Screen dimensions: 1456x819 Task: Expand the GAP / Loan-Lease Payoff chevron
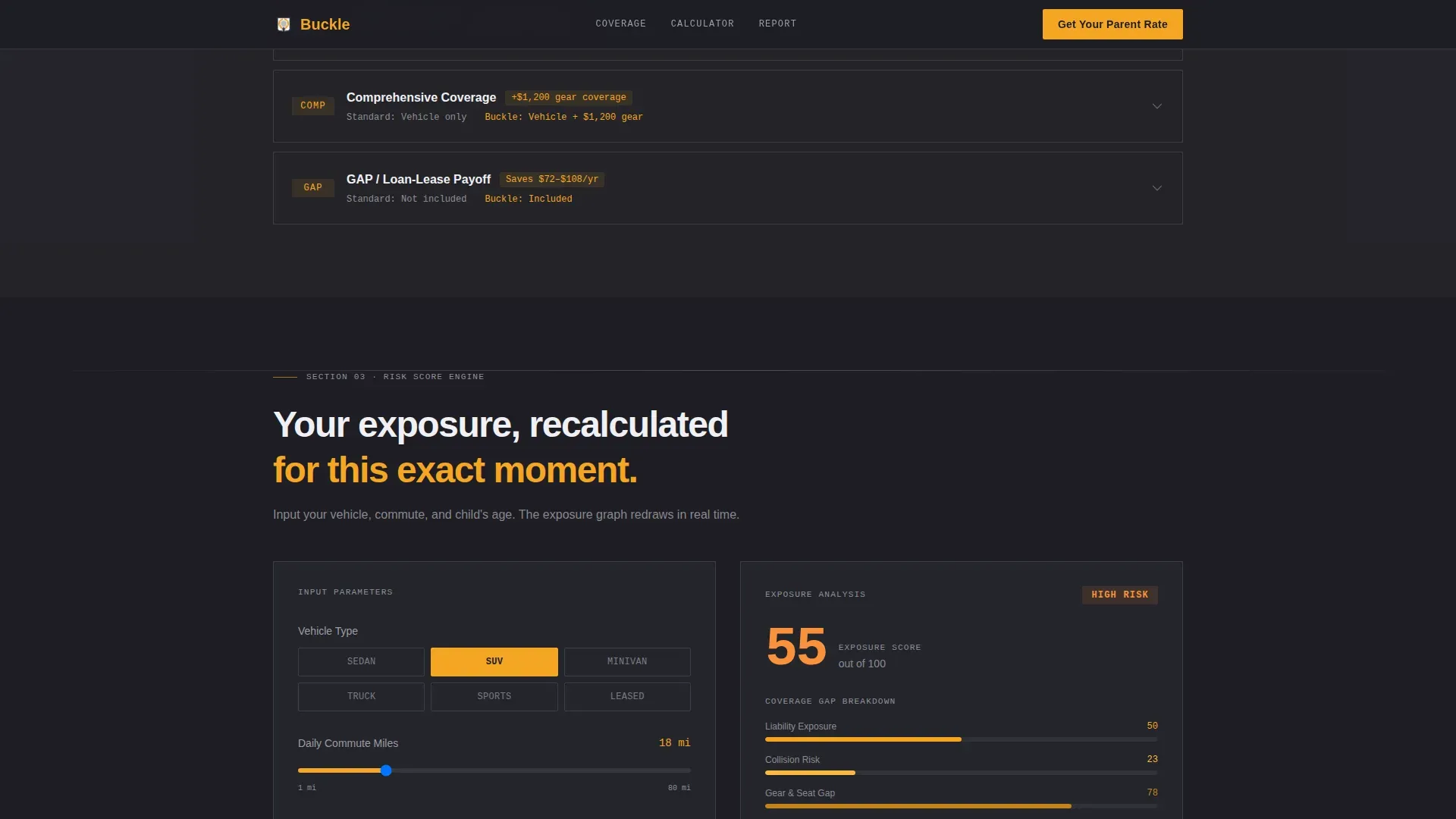[1157, 188]
